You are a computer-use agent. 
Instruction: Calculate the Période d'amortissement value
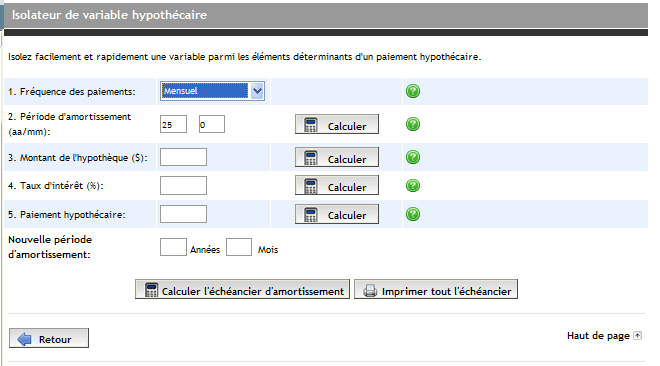(337, 125)
